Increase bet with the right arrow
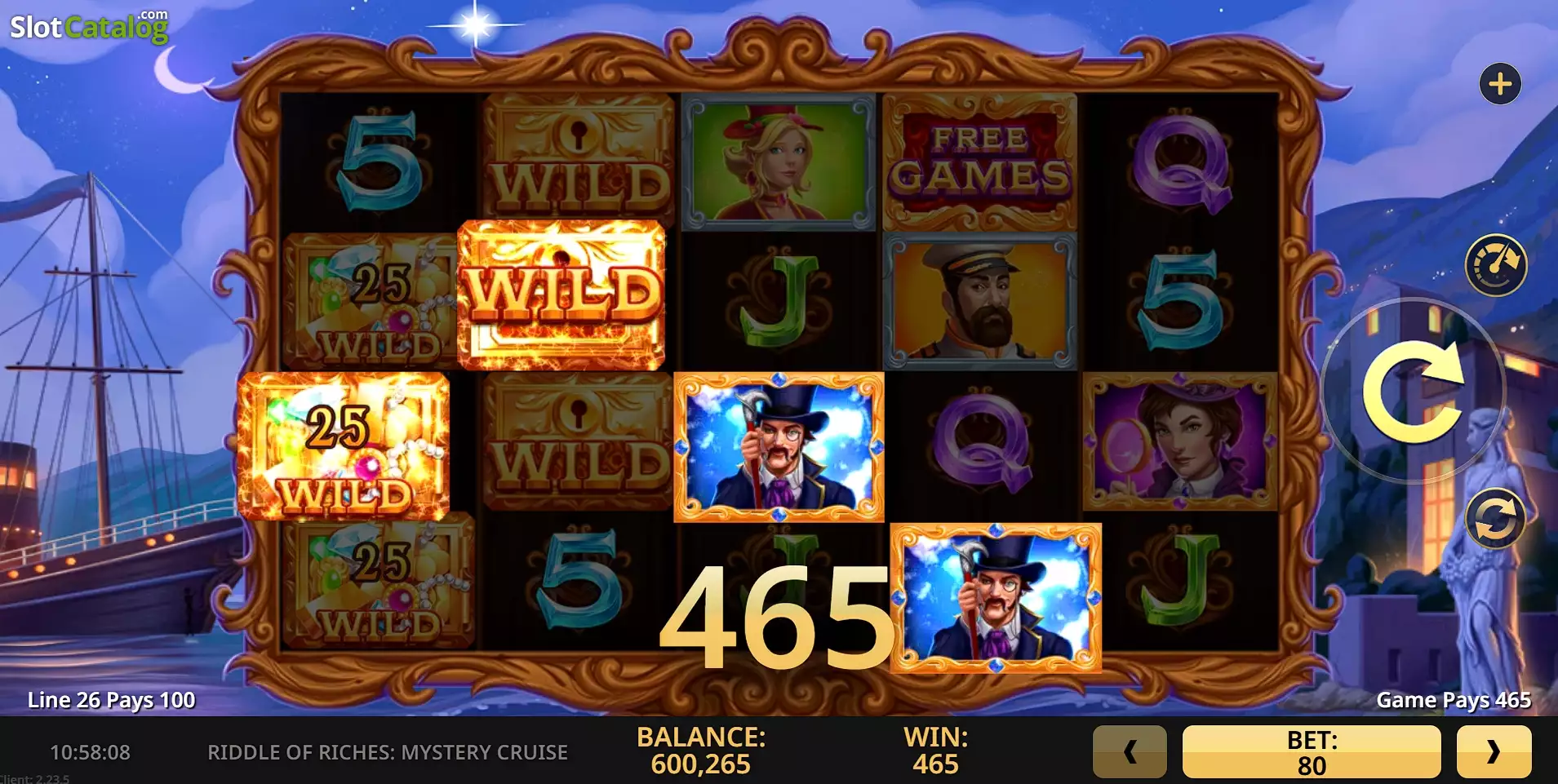 [x=1494, y=751]
